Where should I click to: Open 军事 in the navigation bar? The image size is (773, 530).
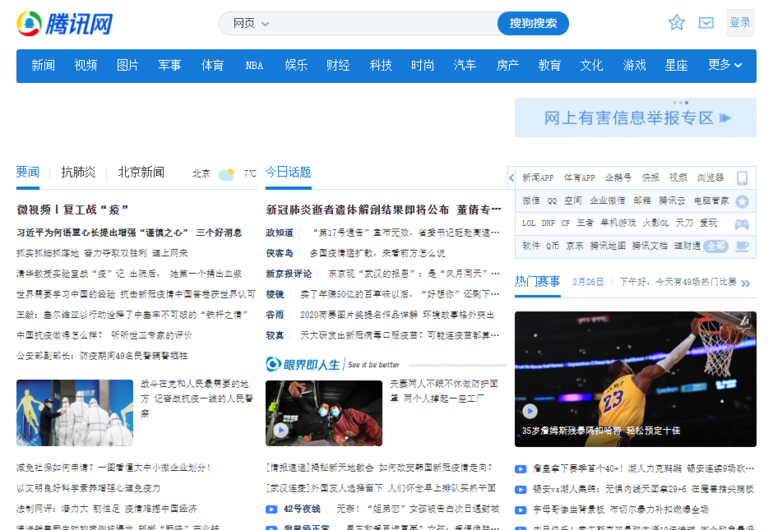170,66
